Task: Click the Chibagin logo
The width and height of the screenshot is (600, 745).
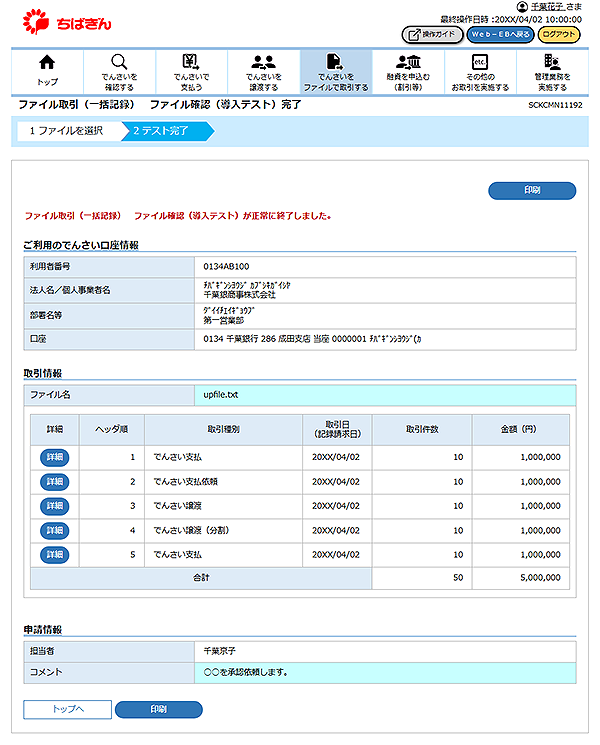Action: tap(67, 22)
